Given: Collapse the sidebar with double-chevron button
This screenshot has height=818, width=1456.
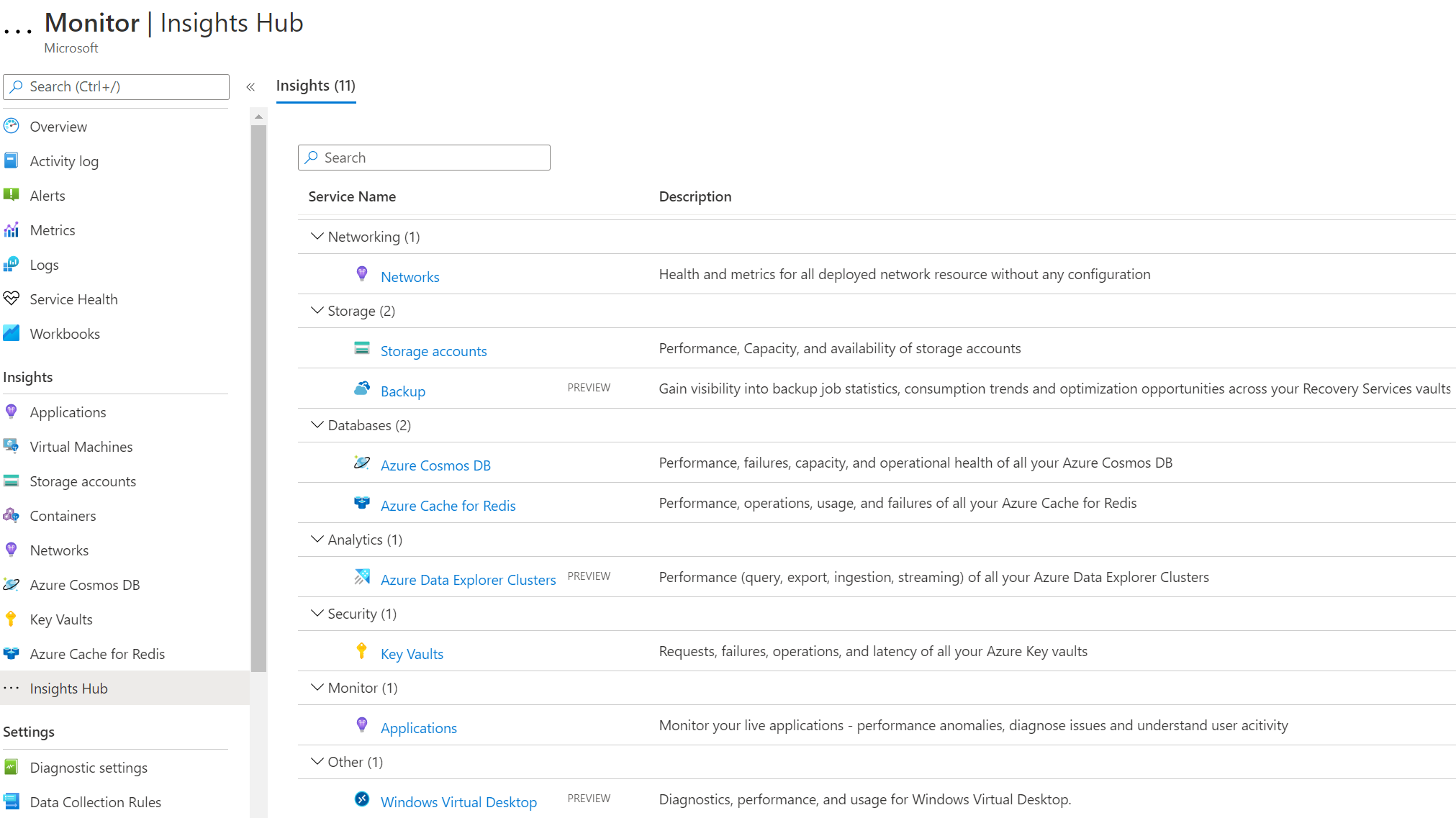Looking at the screenshot, I should 250,87.
